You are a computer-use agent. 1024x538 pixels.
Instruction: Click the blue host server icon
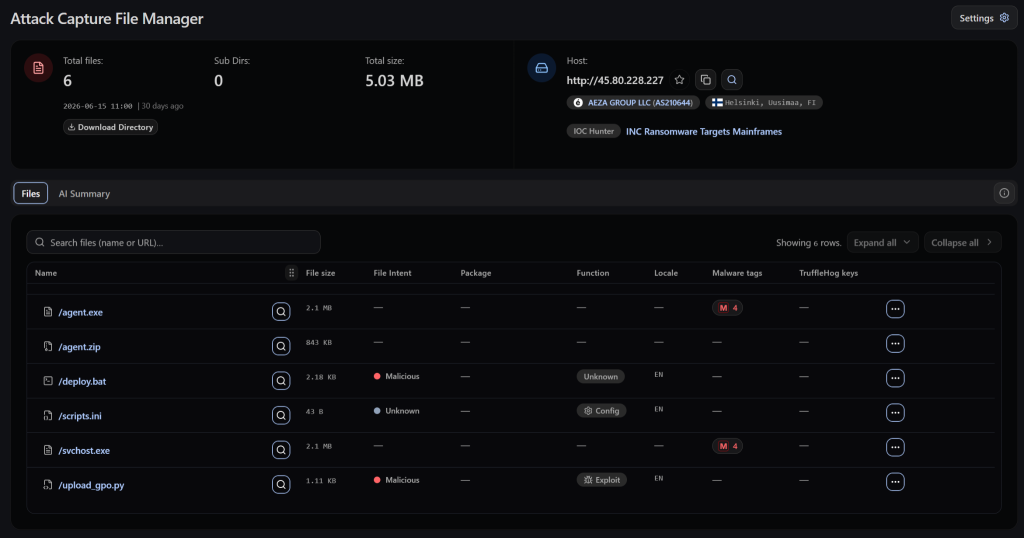click(x=541, y=68)
